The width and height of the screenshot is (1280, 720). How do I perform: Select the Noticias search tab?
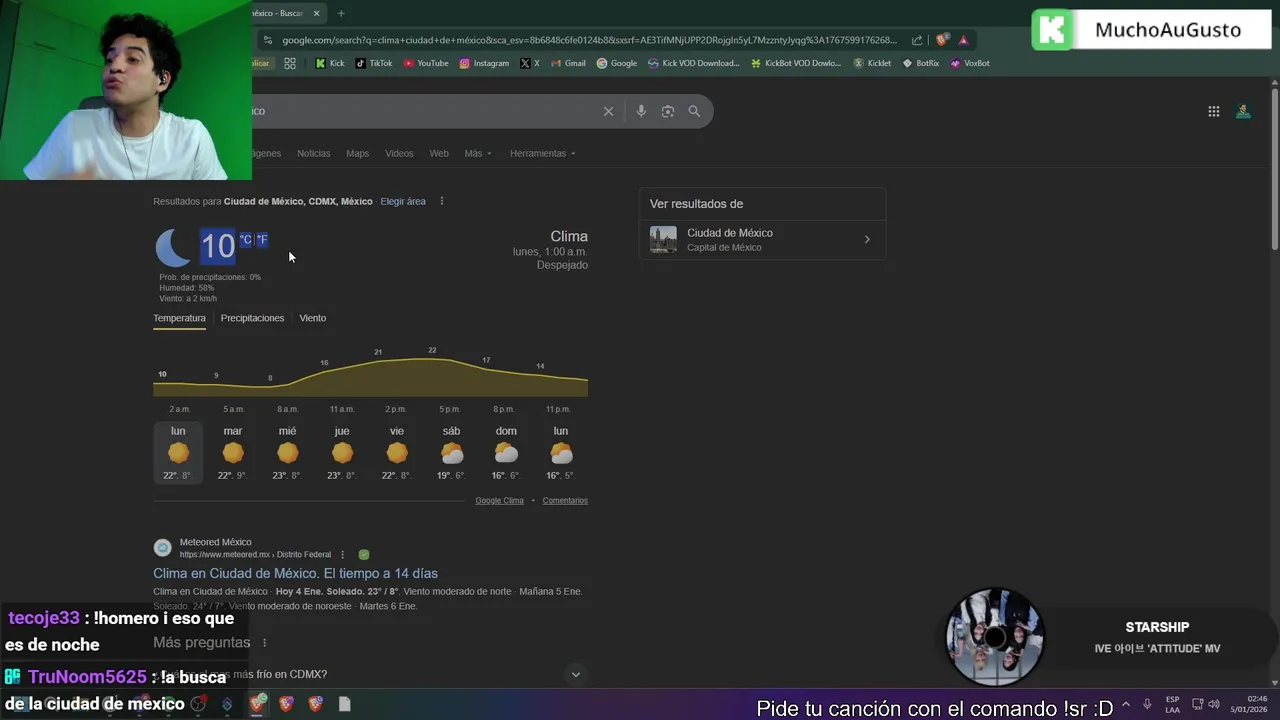point(313,153)
